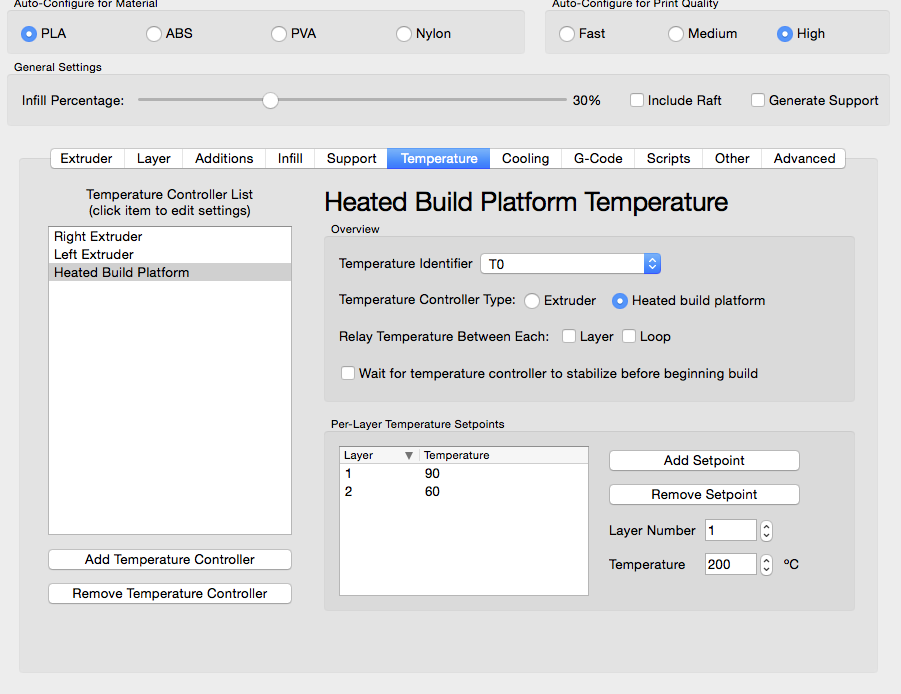The width and height of the screenshot is (901, 694).
Task: Open the G-Code tab
Action: click(x=598, y=158)
